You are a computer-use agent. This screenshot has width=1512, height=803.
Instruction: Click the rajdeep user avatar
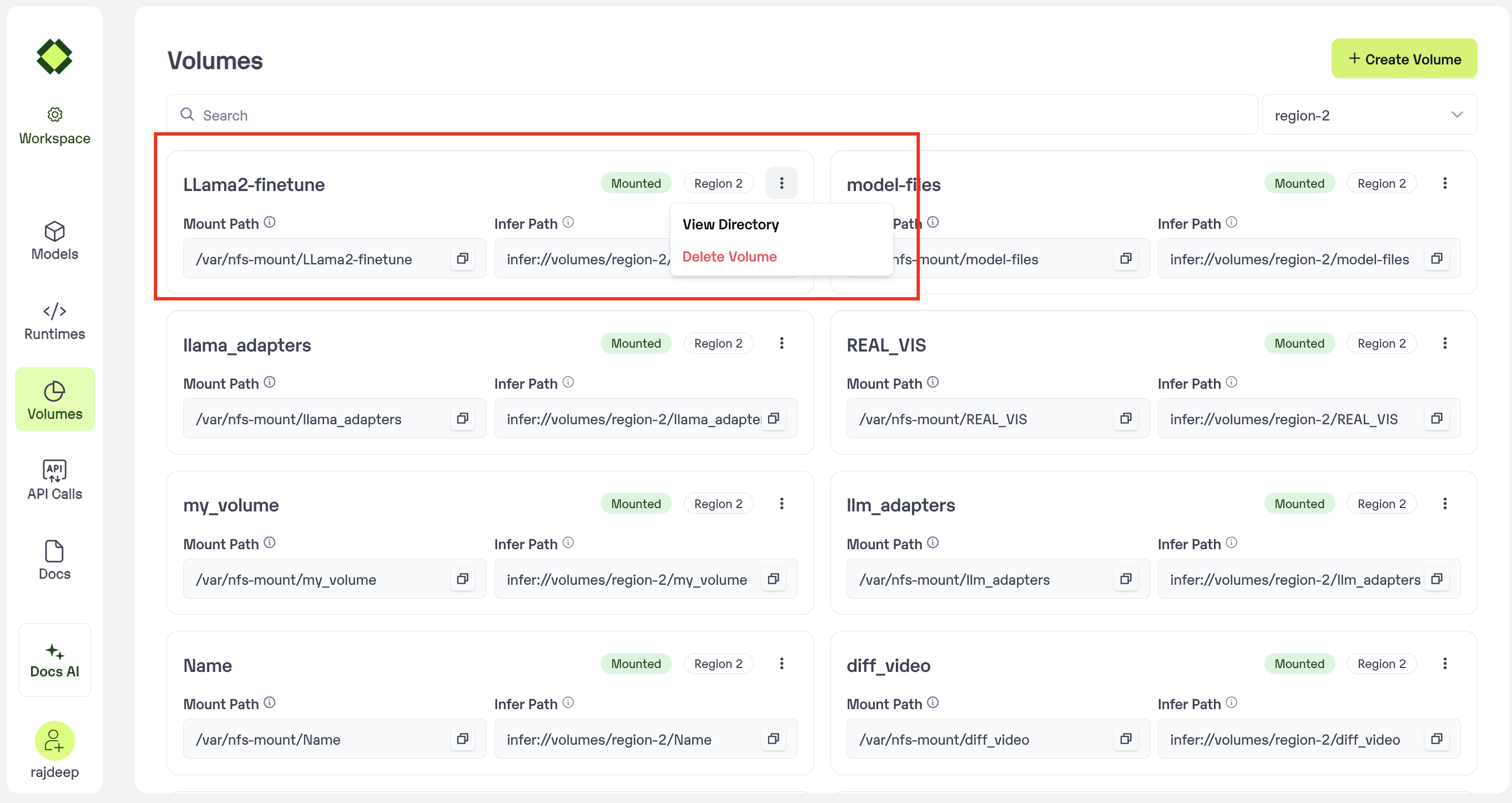[x=54, y=741]
